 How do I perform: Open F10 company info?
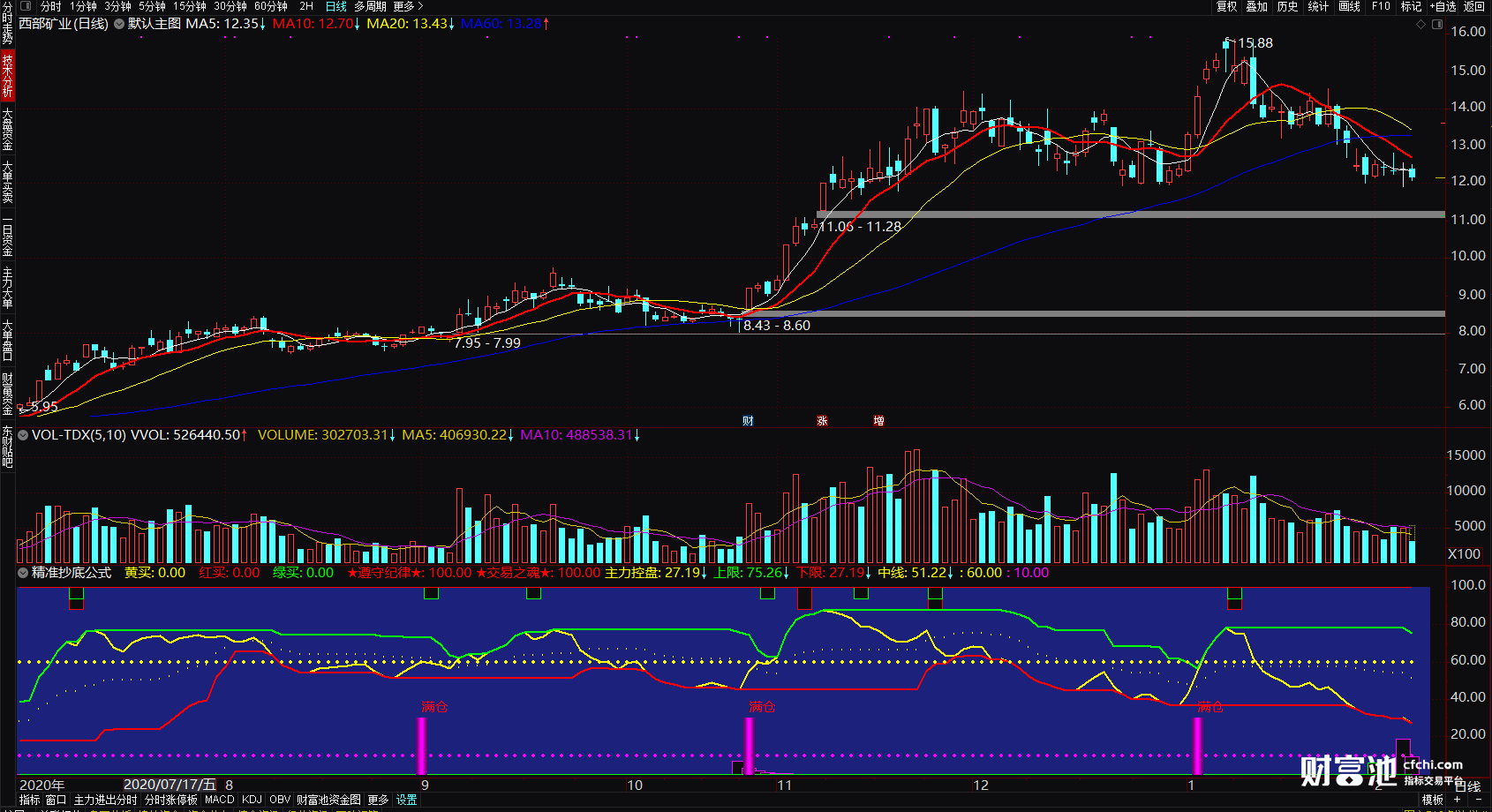coord(1381,6)
